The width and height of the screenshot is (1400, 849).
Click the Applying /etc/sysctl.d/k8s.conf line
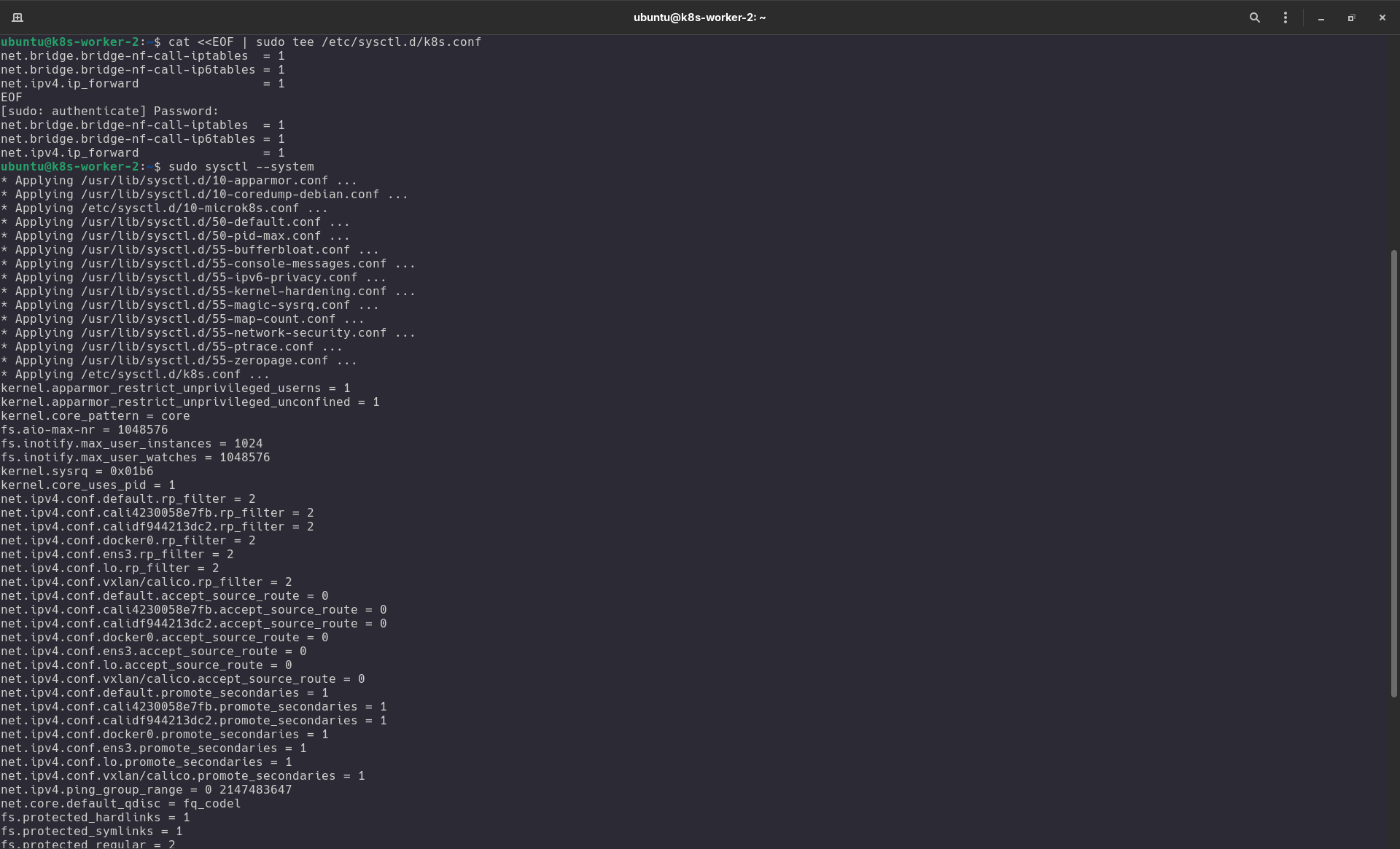coord(135,374)
